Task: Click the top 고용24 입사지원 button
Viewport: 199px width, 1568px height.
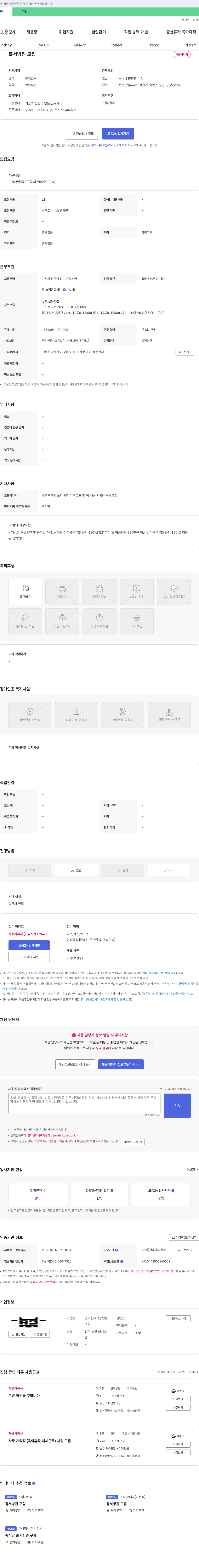Action: (118, 133)
